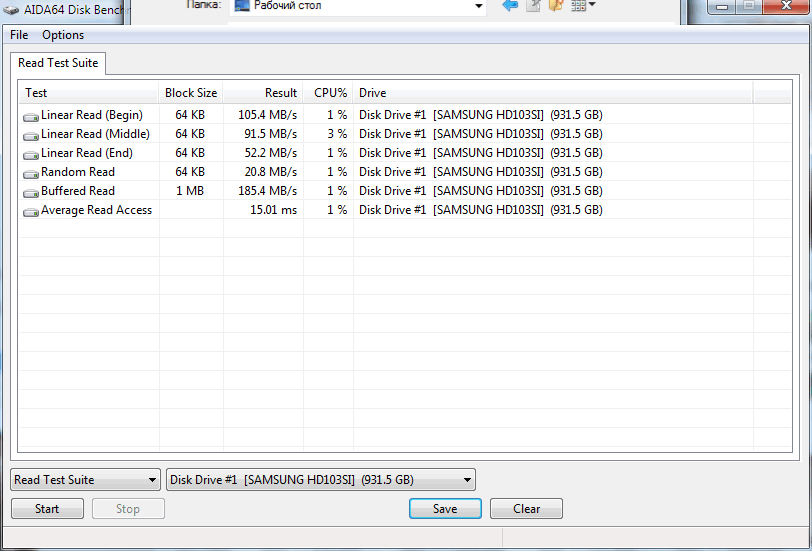Viewport: 812px width, 551px height.
Task: Click the 185.4 MB/s result value
Action: pos(267,191)
